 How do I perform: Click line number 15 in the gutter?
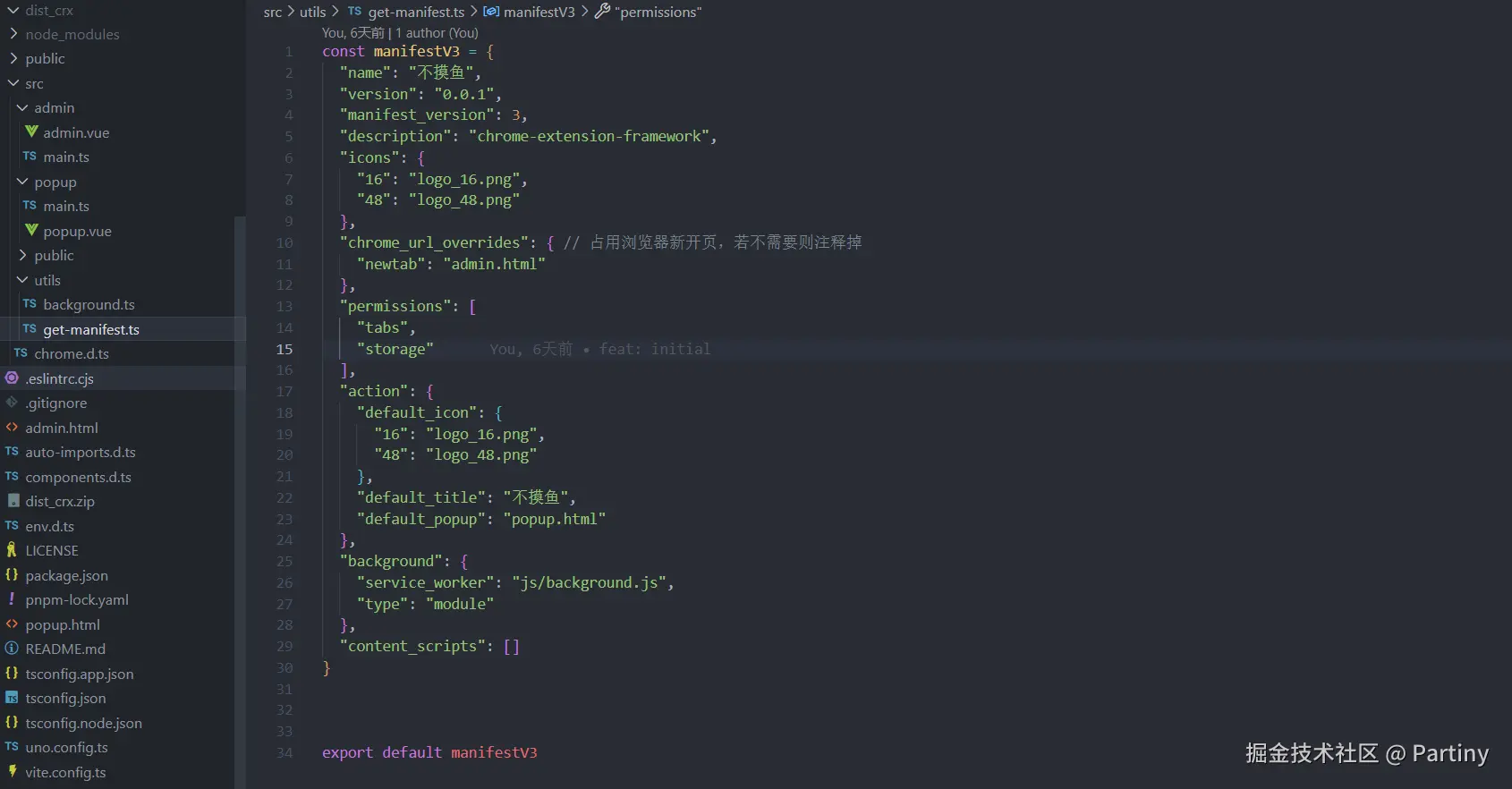pyautogui.click(x=285, y=349)
